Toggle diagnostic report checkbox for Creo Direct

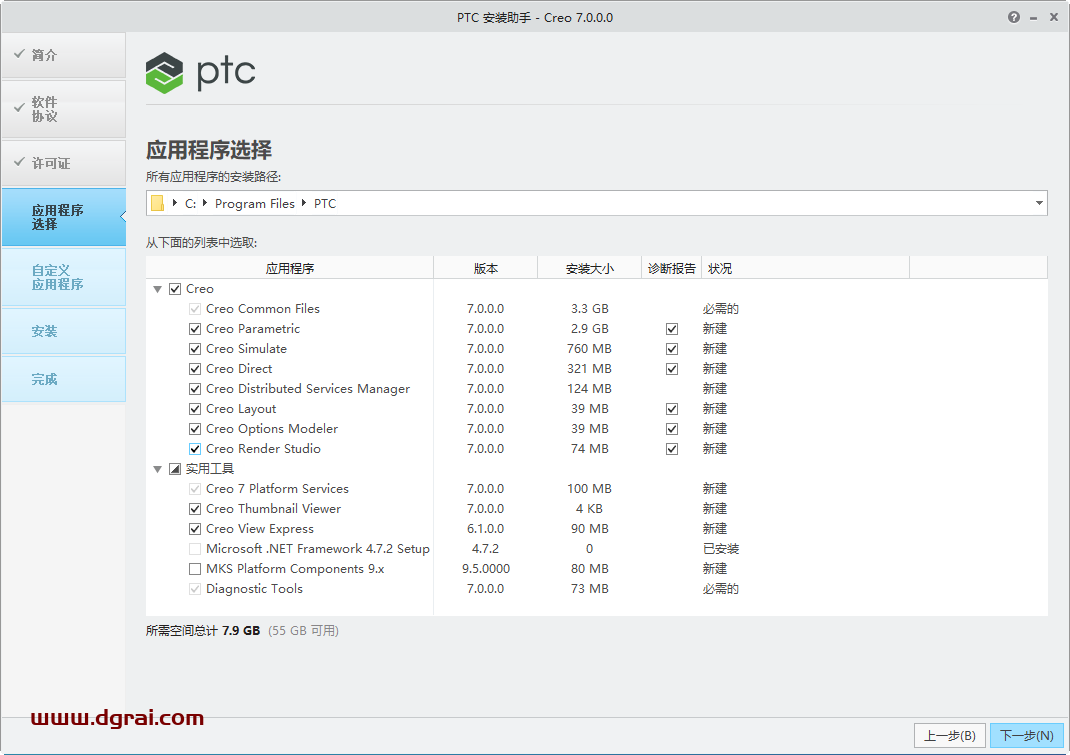tap(672, 369)
